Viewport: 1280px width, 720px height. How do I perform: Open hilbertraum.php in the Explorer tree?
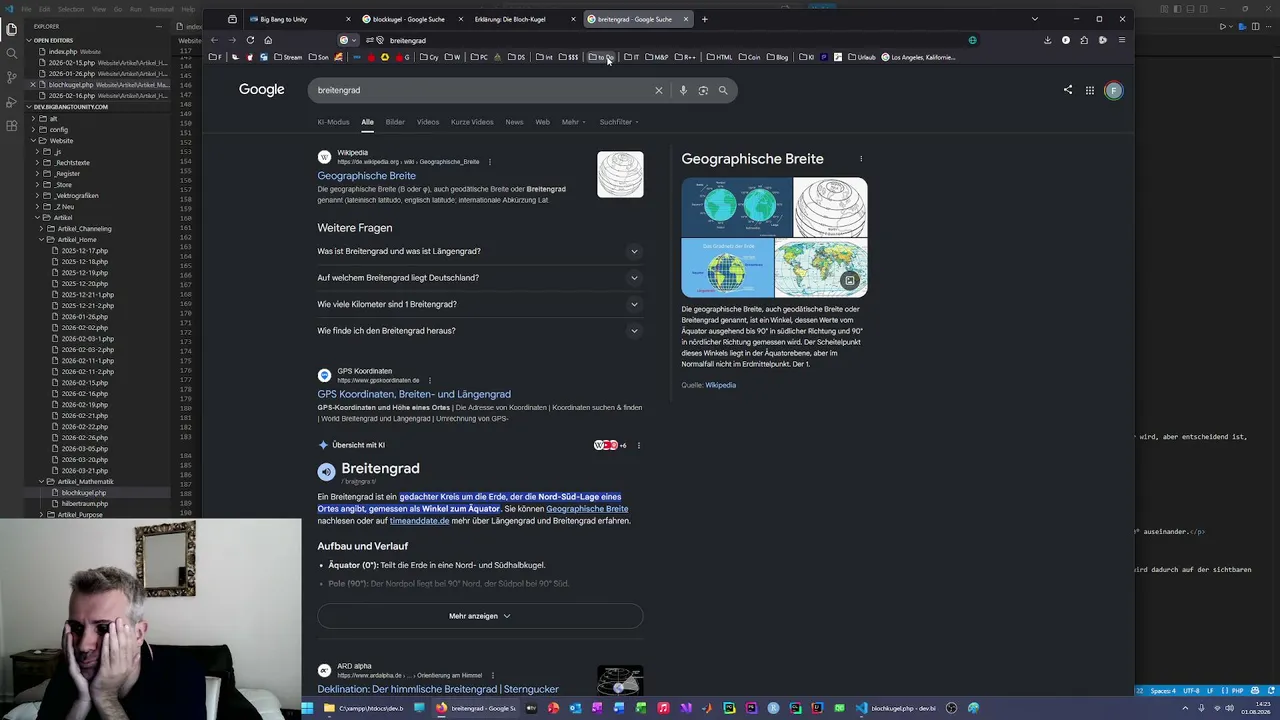tap(84, 504)
